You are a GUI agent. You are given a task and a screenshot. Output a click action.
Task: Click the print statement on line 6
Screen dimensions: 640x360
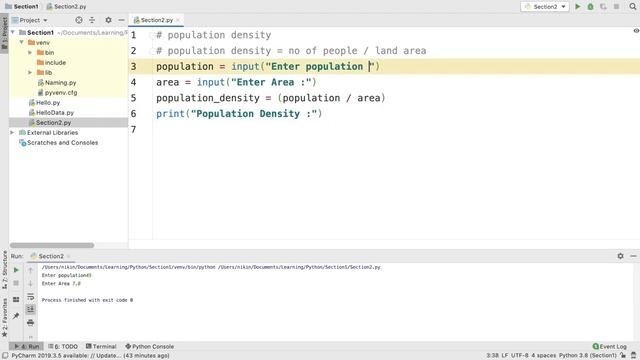[x=239, y=114]
